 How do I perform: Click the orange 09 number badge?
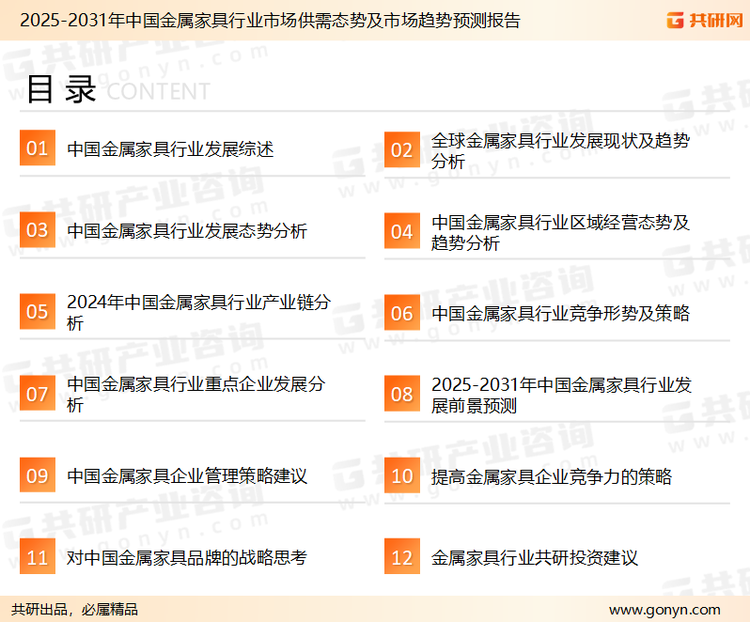tap(37, 475)
